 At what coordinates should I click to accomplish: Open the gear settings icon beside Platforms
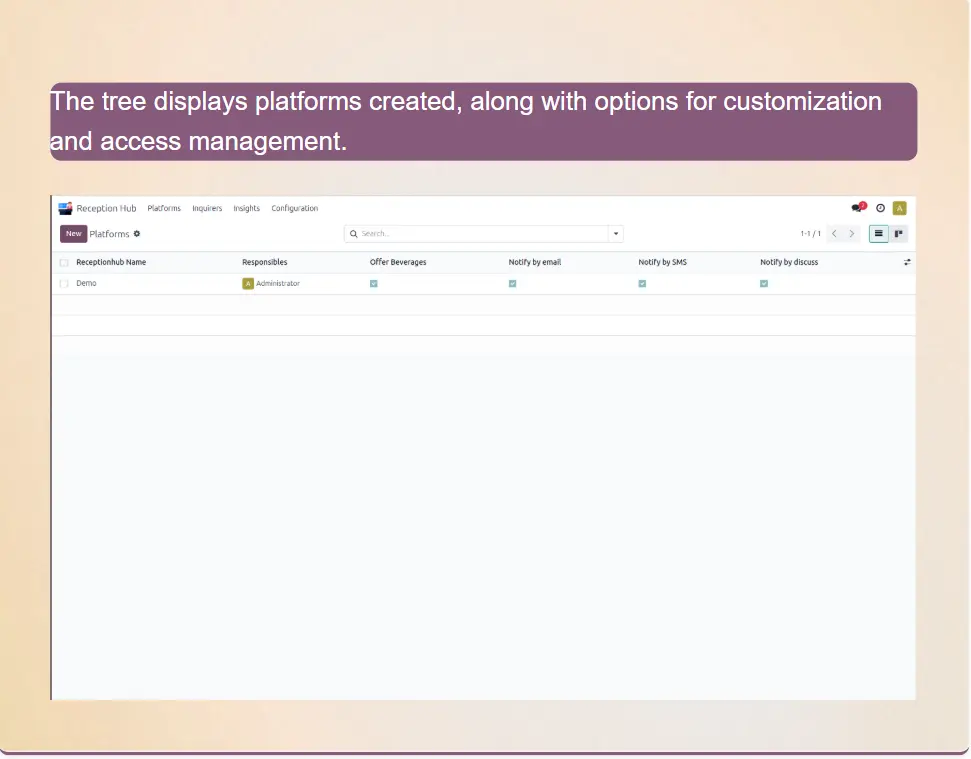tap(137, 234)
